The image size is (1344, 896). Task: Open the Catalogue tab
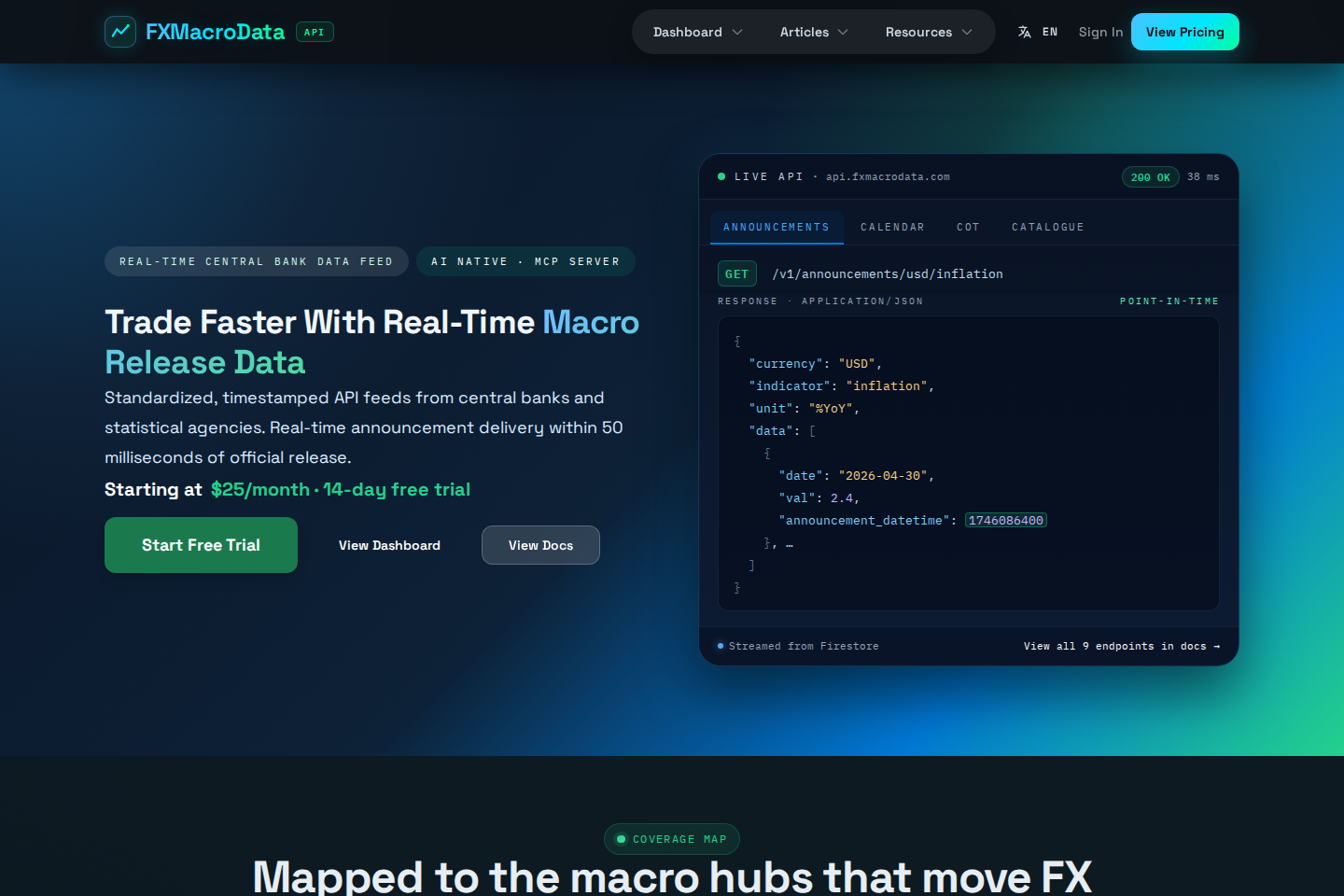point(1048,227)
